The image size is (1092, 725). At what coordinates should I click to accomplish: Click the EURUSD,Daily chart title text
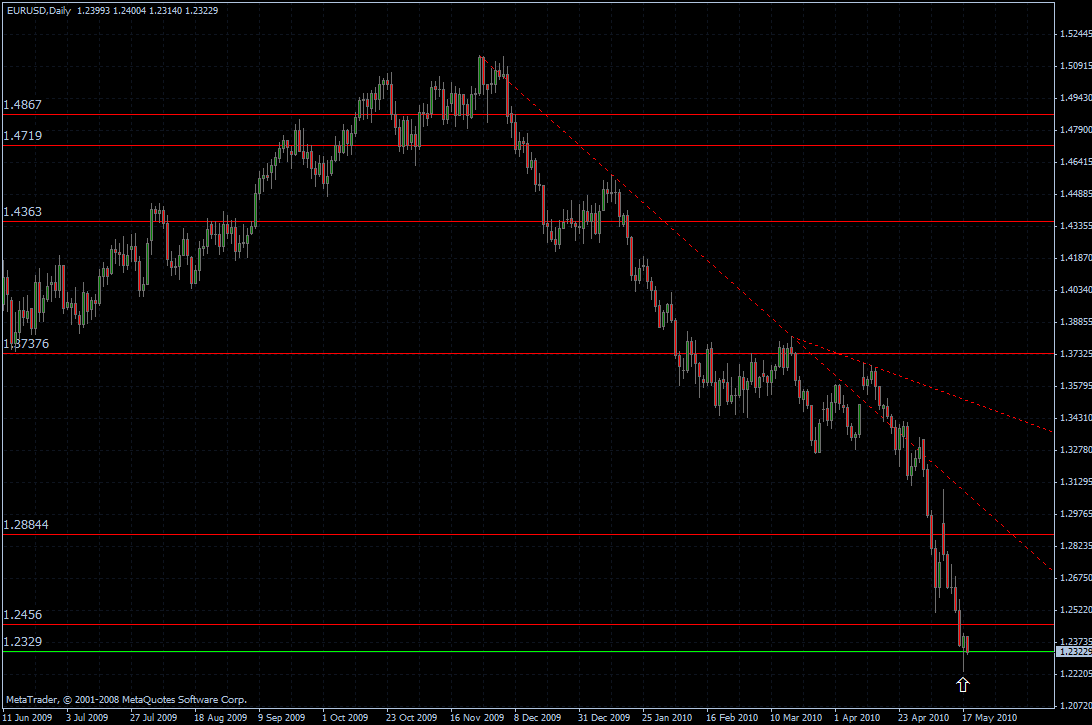tap(39, 10)
